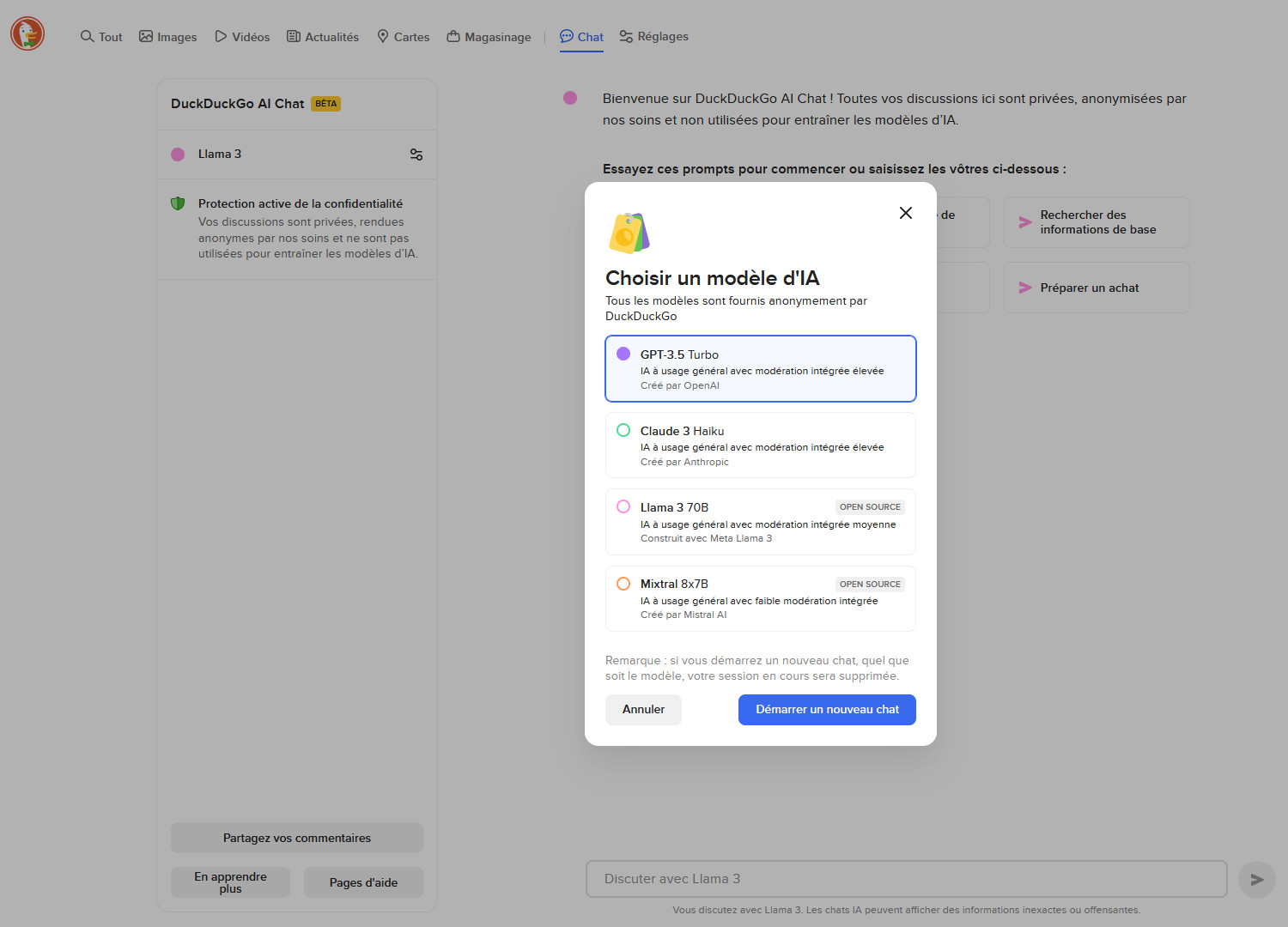This screenshot has width=1288, height=927.
Task: Click the Choisir un modèle d'IA heading
Action: (712, 278)
